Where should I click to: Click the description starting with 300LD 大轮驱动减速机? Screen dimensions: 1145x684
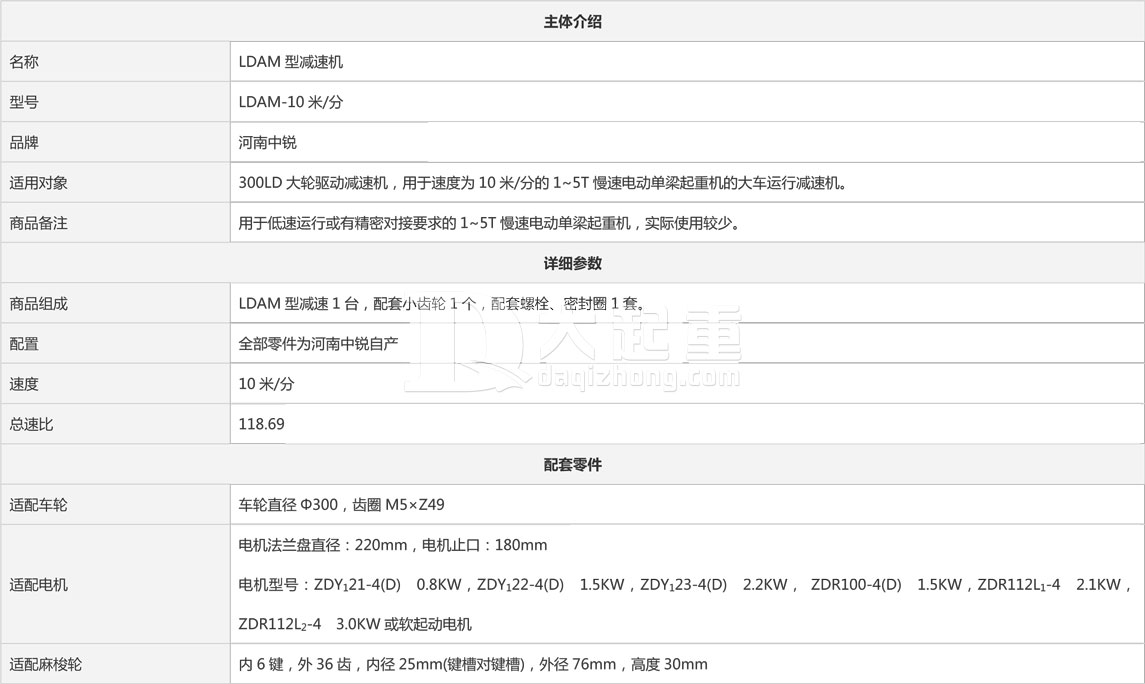point(543,183)
